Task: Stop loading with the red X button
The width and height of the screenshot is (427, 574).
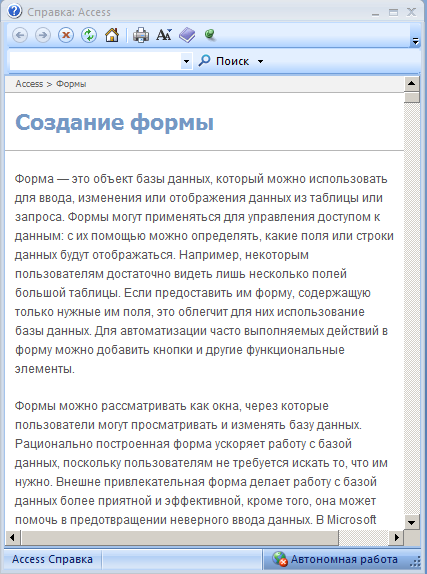Action: pos(66,36)
